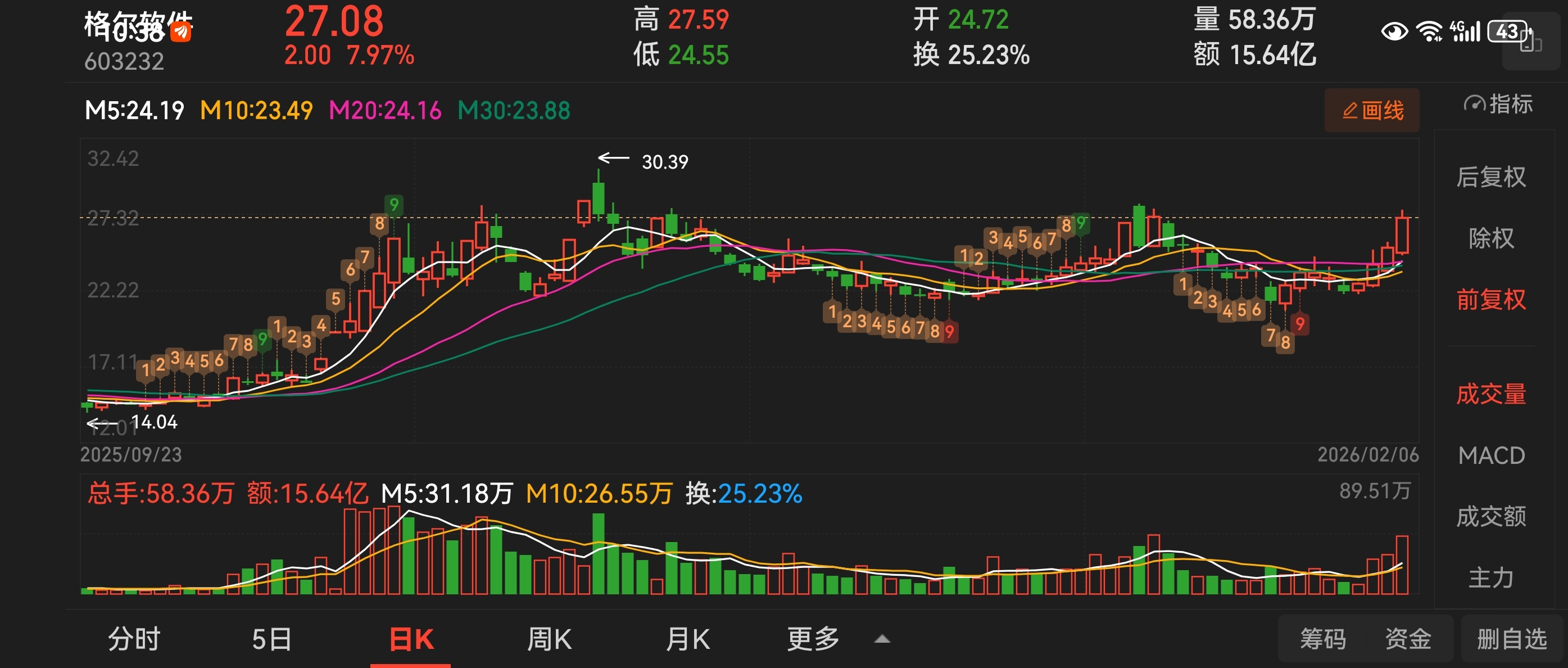Tap the Wi-Fi status icon
The image size is (1568, 668).
coord(1429,31)
